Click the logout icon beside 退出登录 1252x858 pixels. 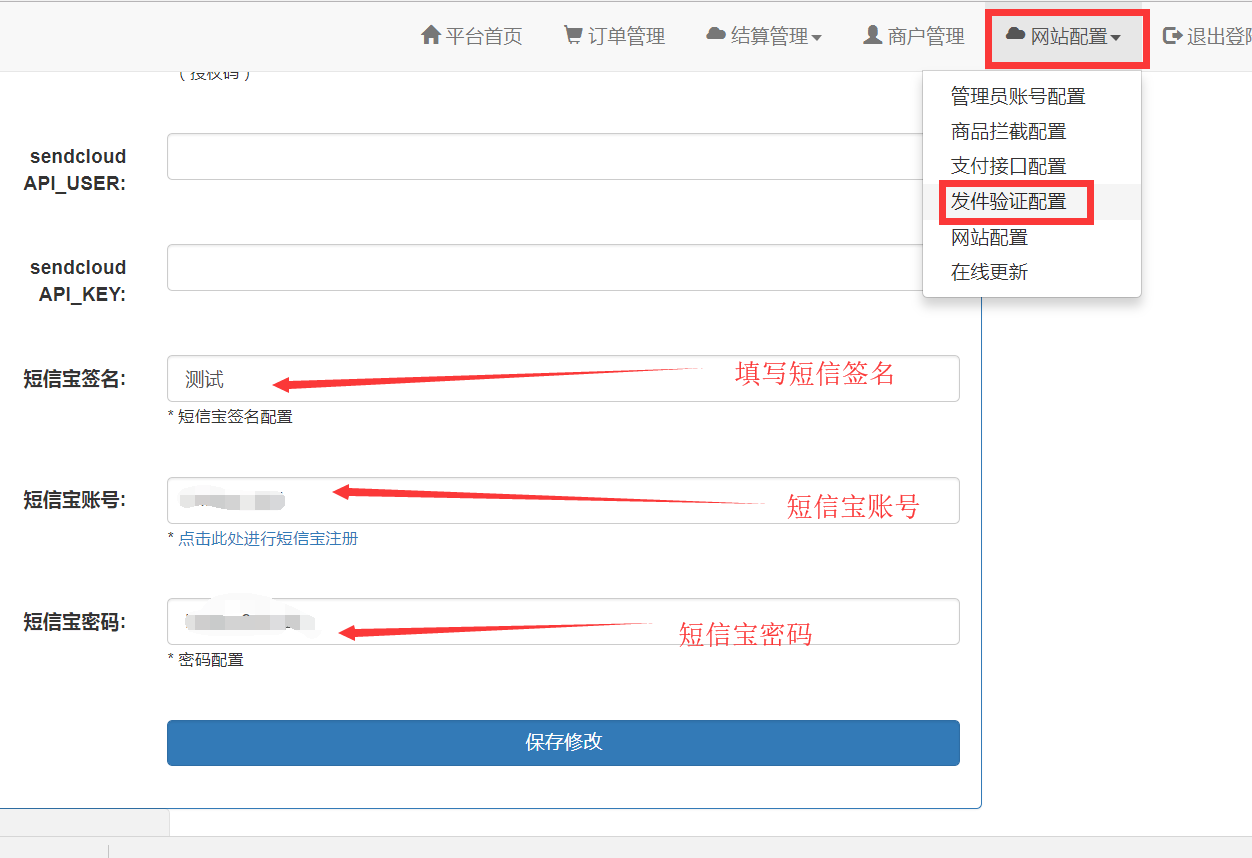(x=1172, y=36)
